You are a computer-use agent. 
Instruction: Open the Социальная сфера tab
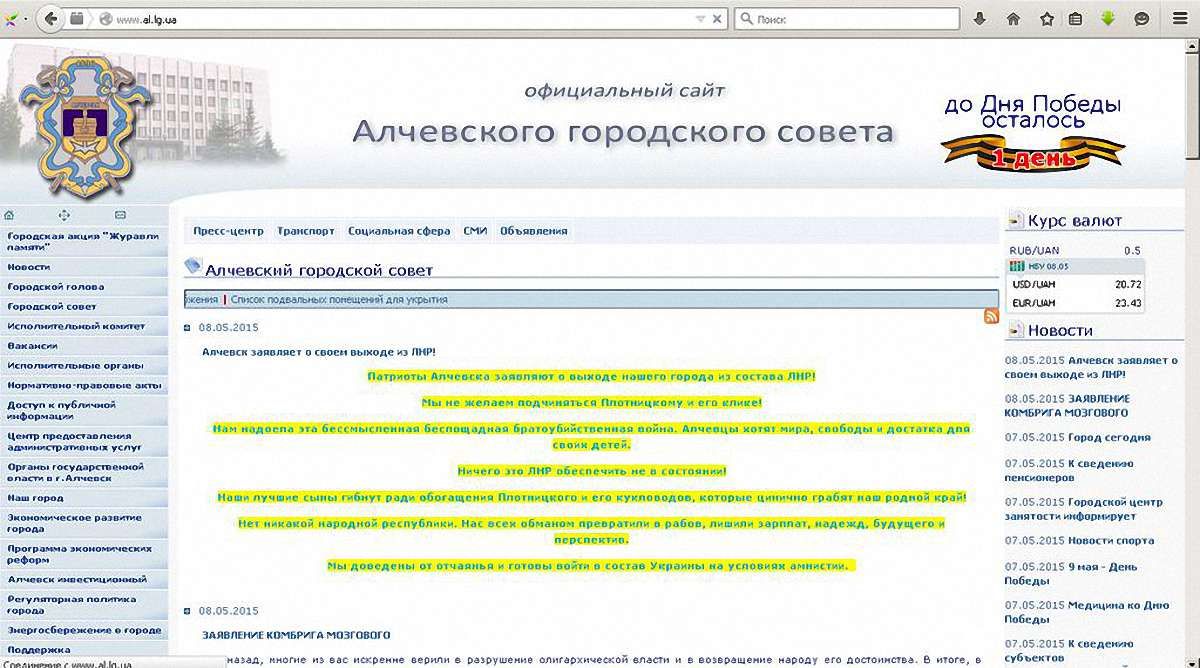(399, 231)
